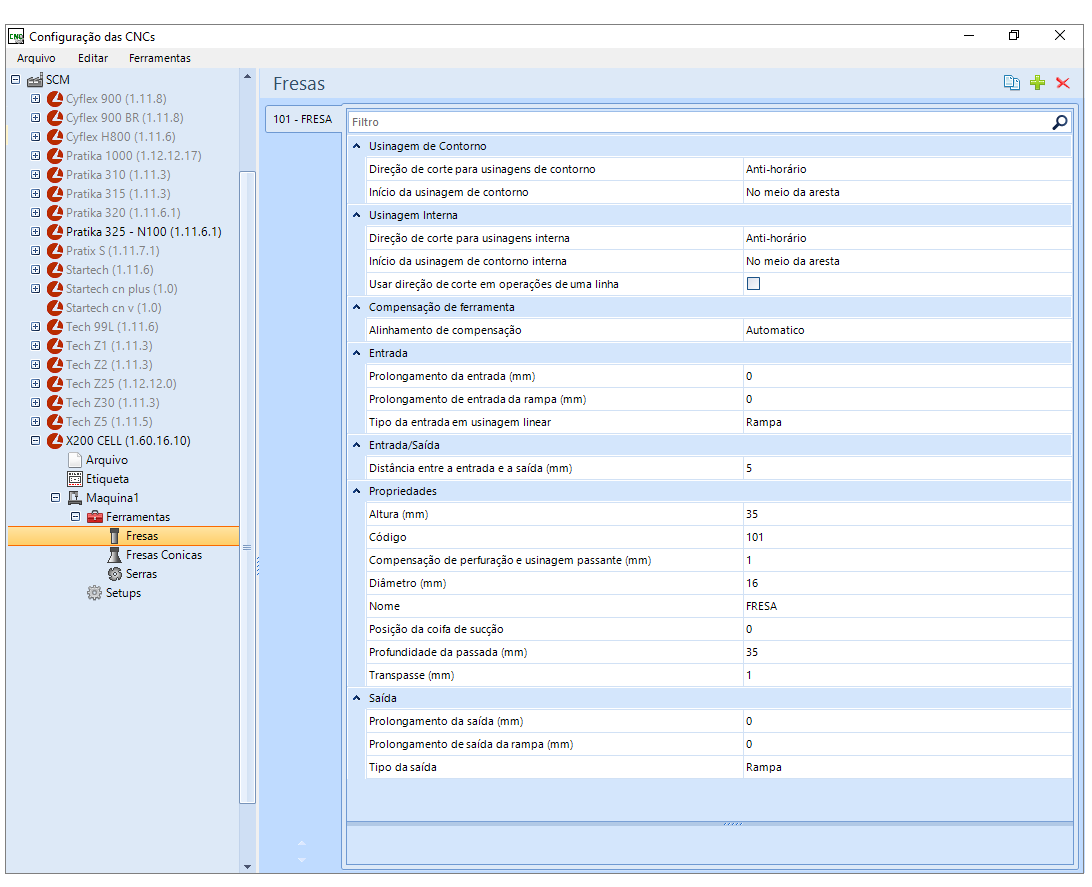Click the SCM factory root icon

[x=35, y=80]
